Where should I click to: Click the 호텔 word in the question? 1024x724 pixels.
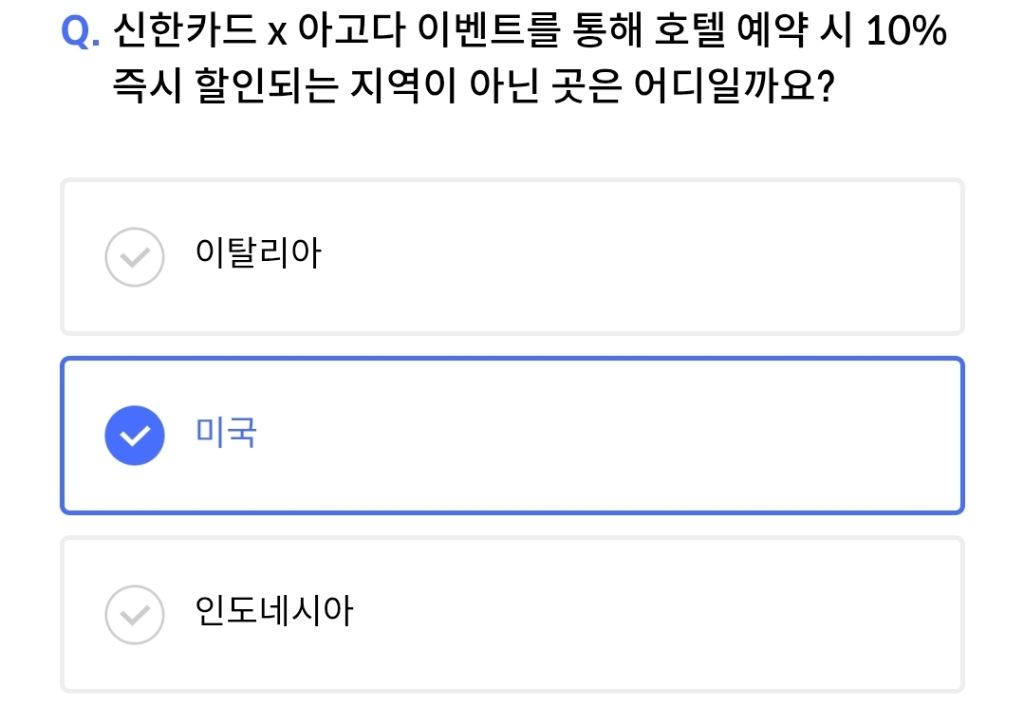(688, 33)
